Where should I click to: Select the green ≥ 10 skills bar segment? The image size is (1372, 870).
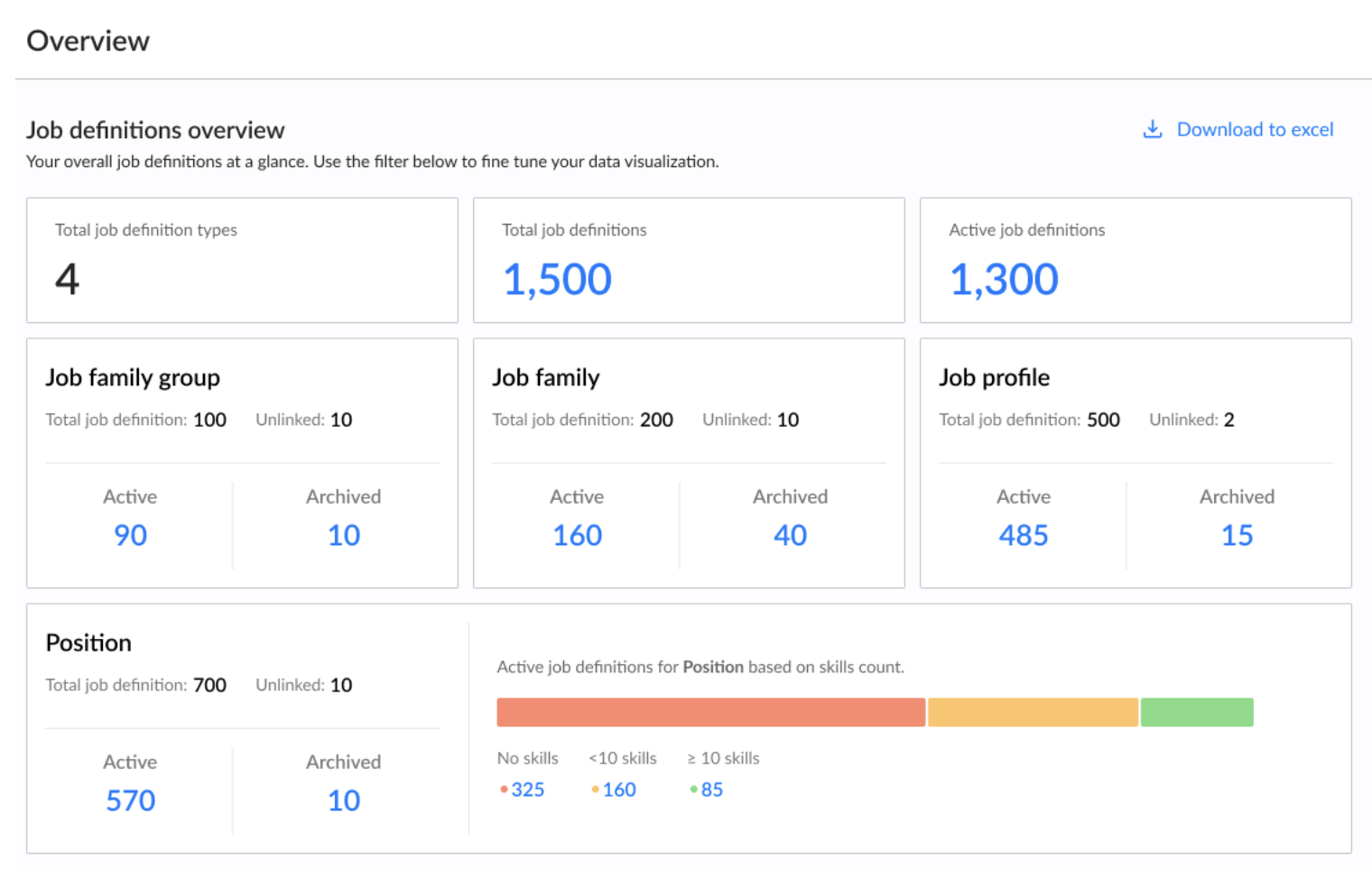(x=1197, y=712)
